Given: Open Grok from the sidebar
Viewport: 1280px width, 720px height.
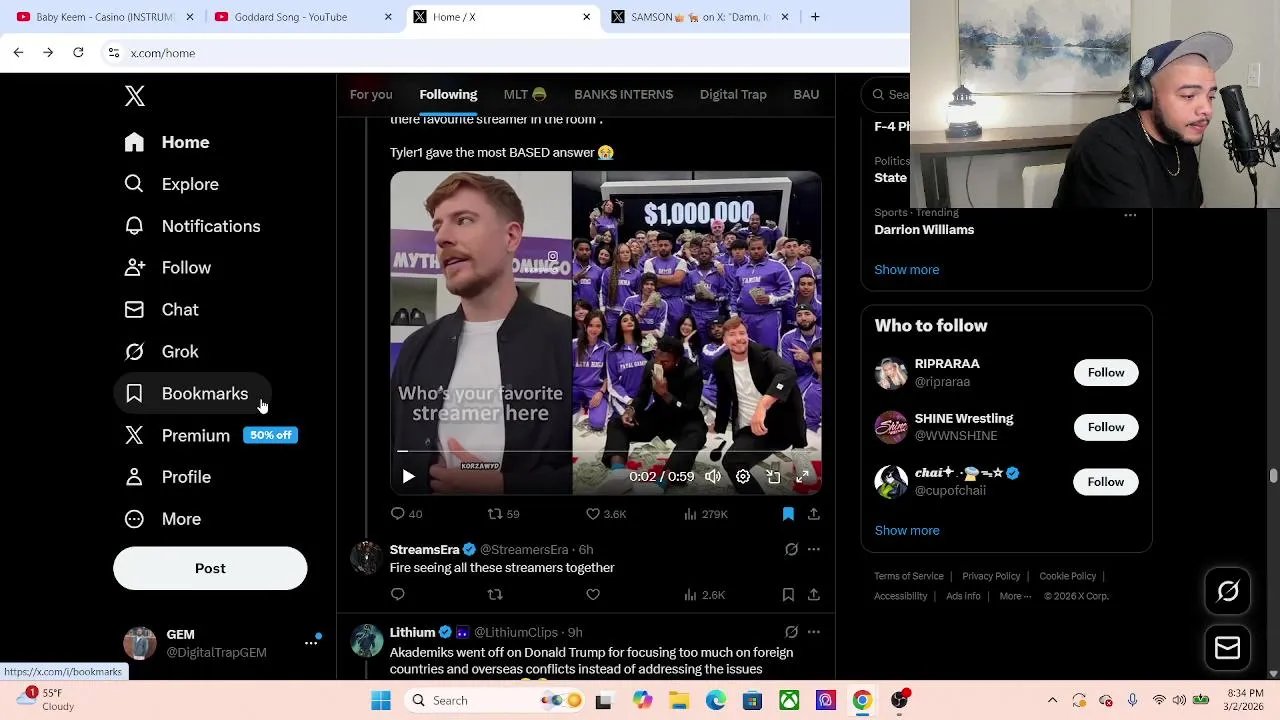Looking at the screenshot, I should point(161,352).
